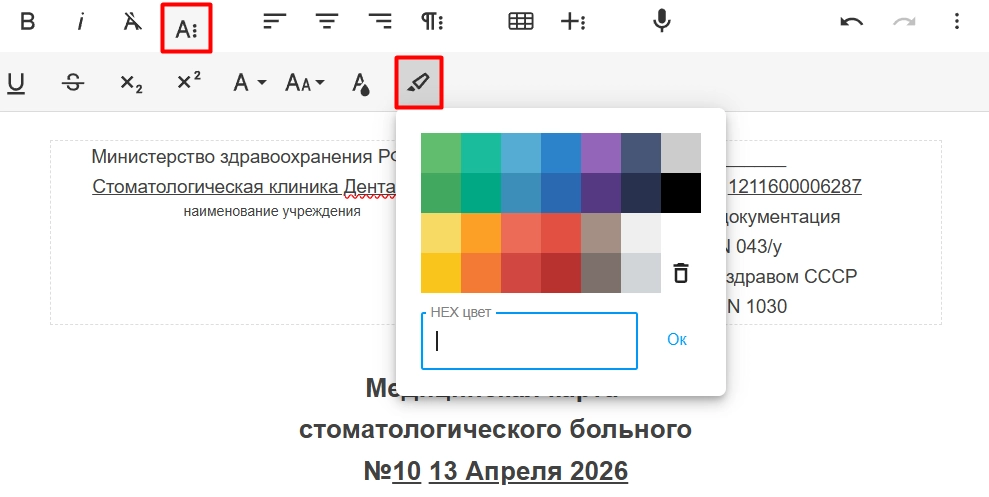Viewport: 989px width, 497px height.
Task: Toggle italic text style
Action: pos(81,22)
